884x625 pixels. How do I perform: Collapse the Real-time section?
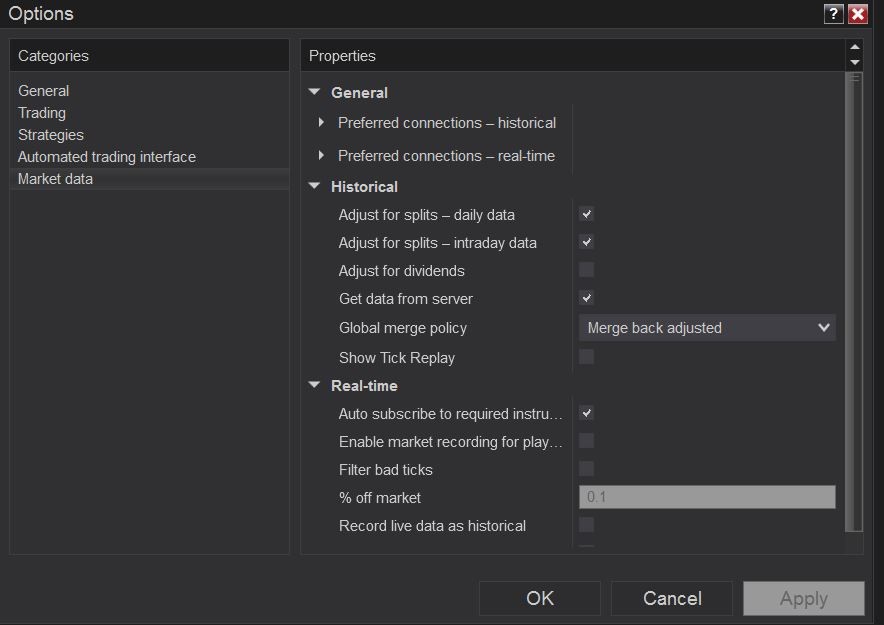[315, 385]
